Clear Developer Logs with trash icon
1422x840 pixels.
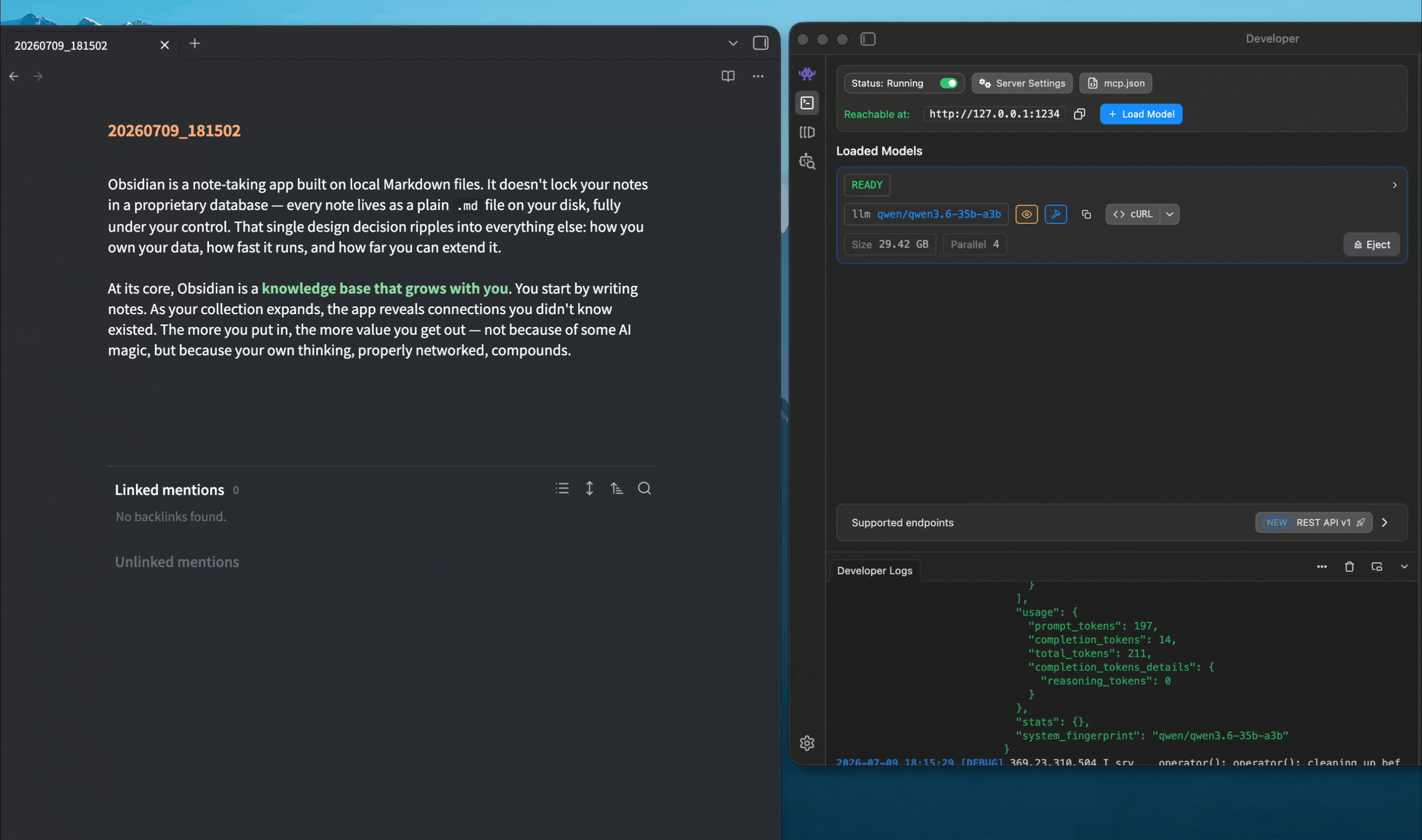(x=1349, y=566)
